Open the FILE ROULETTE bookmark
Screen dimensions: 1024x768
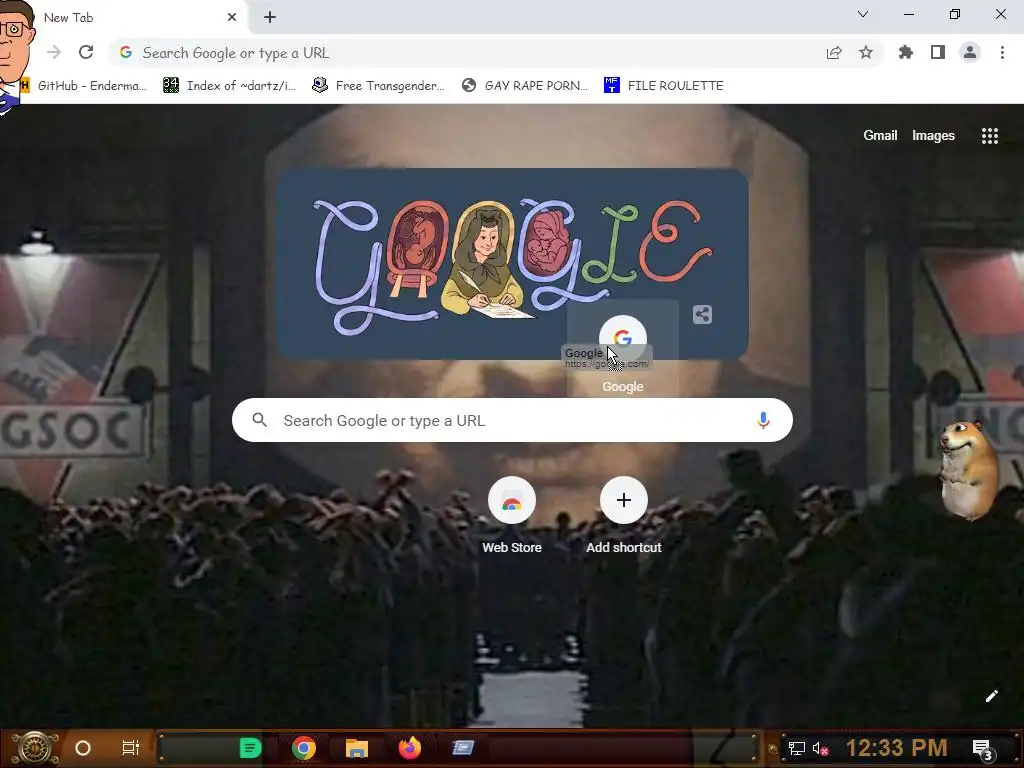tap(664, 86)
